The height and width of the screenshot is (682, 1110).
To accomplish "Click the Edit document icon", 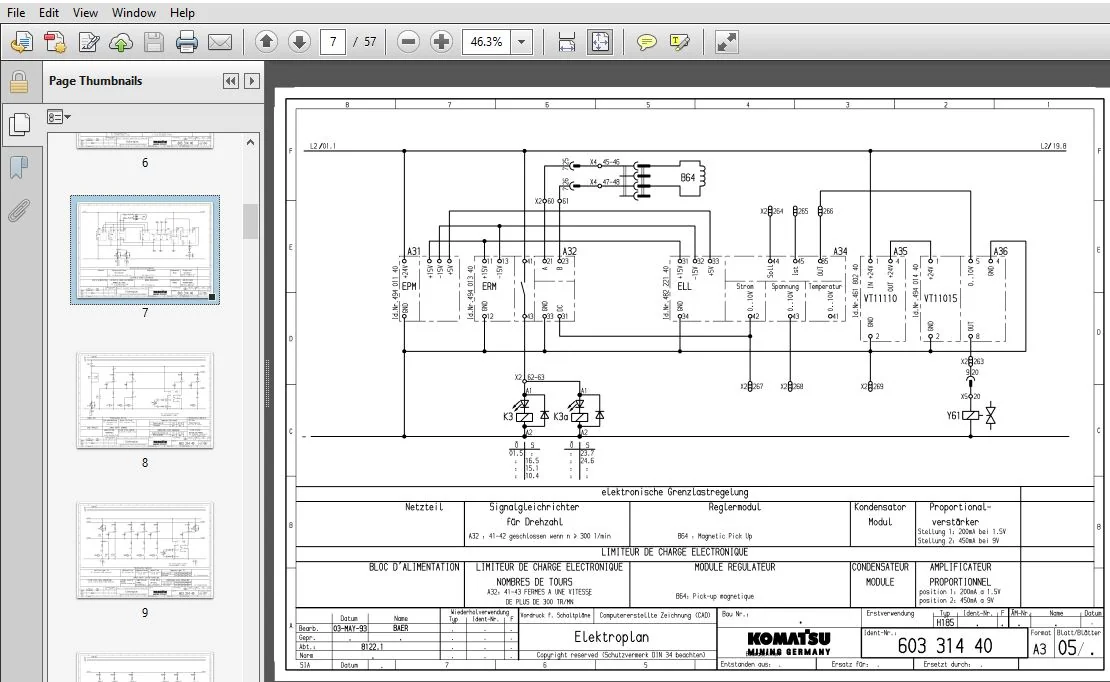I will coord(88,42).
